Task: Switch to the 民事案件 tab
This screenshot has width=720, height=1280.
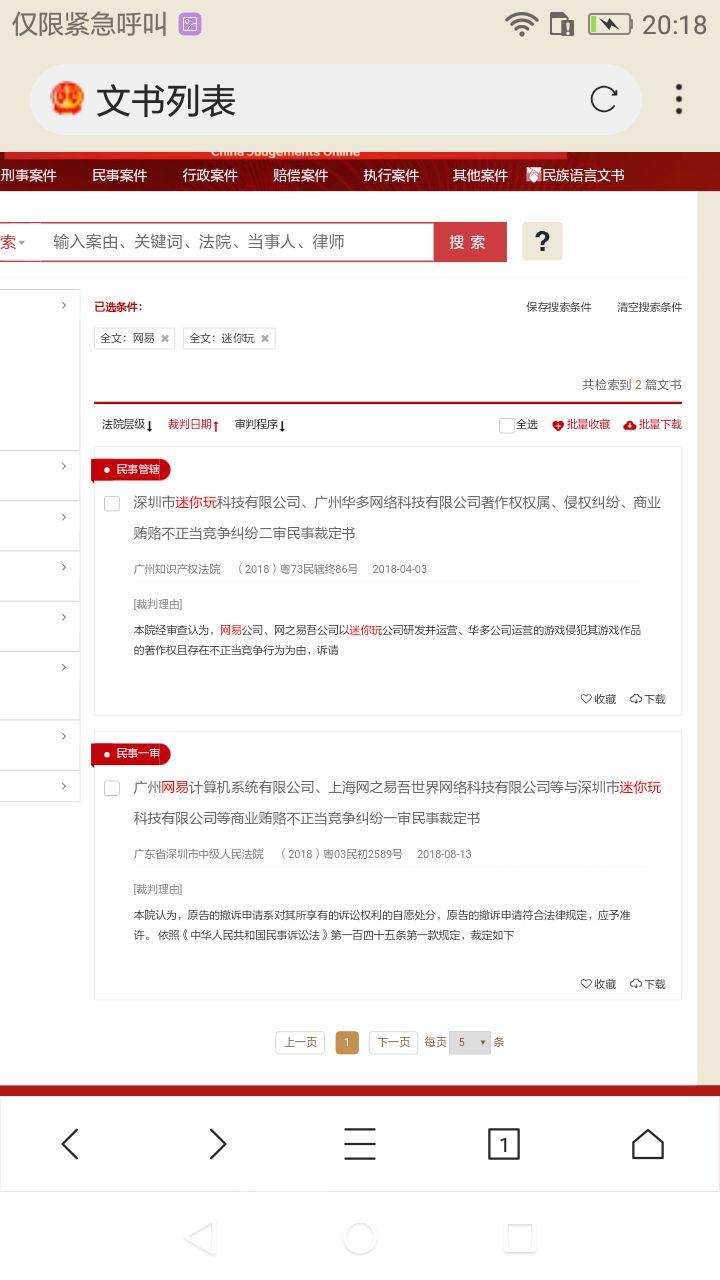Action: [x=120, y=176]
